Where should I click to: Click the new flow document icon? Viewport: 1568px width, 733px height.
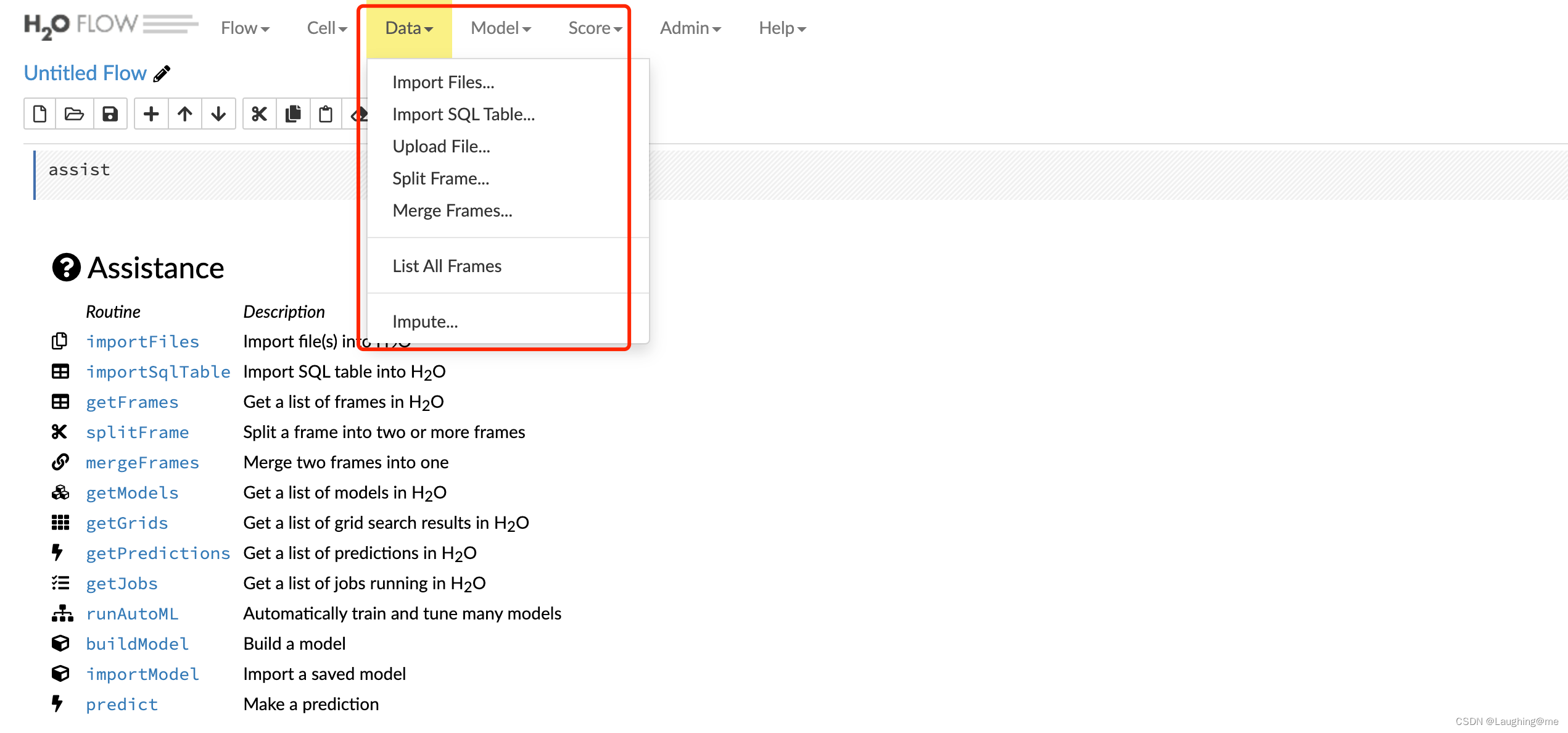pyautogui.click(x=40, y=114)
